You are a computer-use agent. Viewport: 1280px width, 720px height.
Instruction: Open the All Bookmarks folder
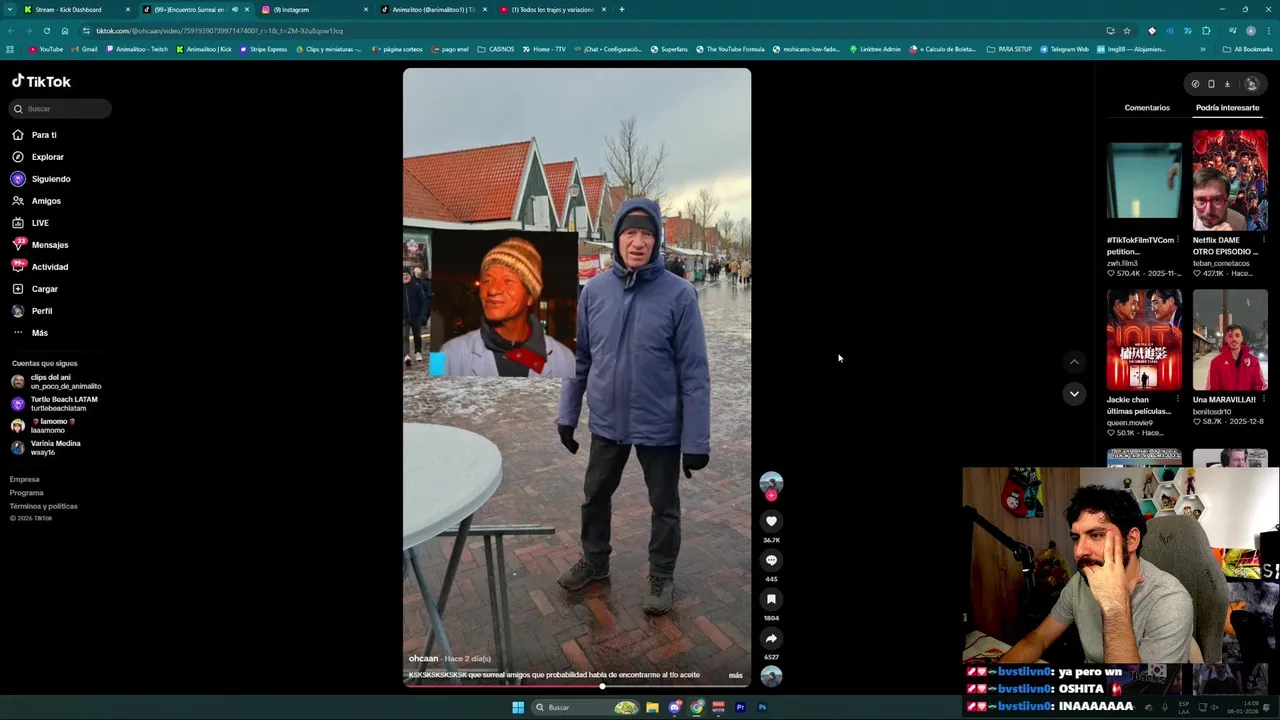pyautogui.click(x=1248, y=49)
